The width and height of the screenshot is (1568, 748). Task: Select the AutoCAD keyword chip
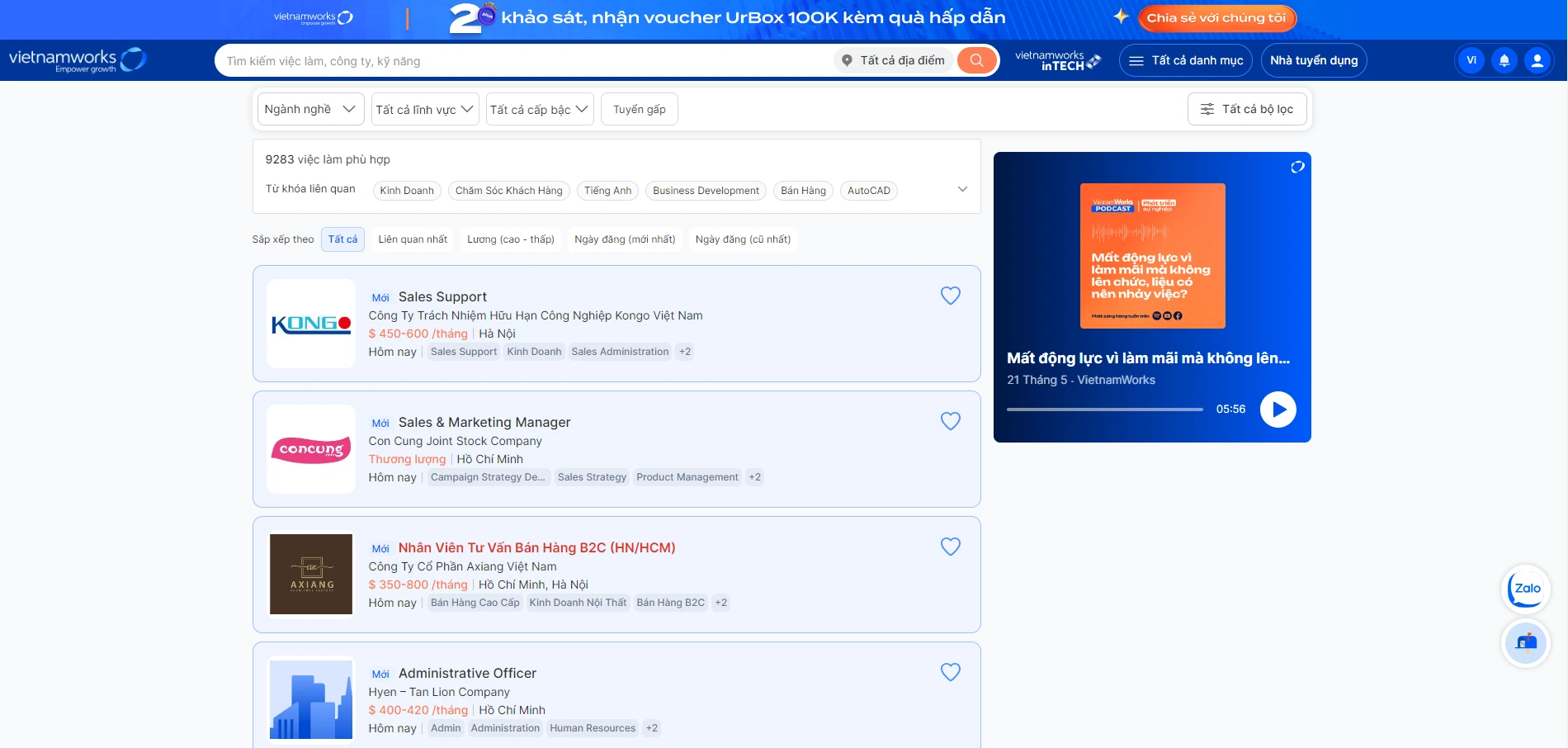pos(869,191)
